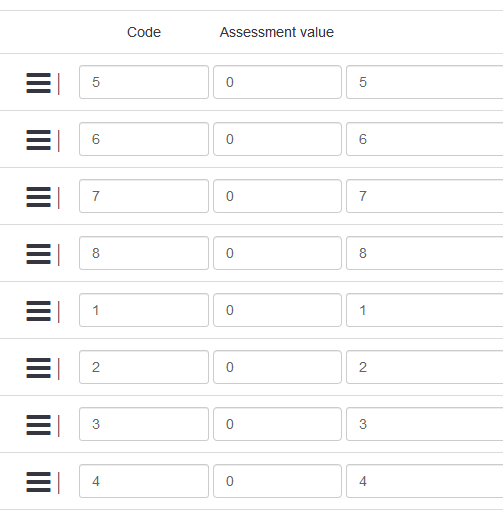Focus the Code field containing 4

coord(144,481)
